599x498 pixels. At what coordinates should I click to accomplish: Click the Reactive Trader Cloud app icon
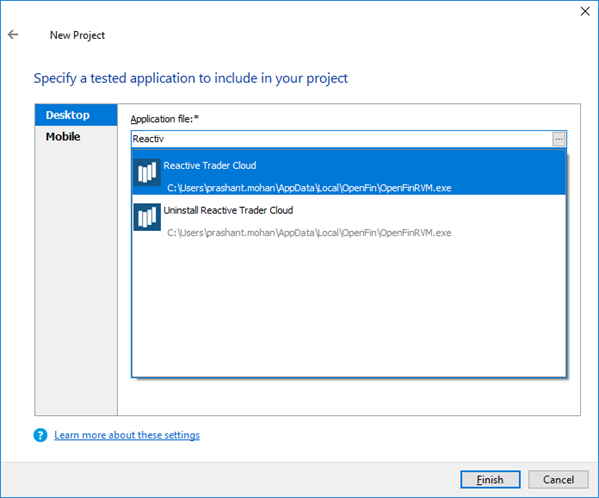pyautogui.click(x=147, y=172)
